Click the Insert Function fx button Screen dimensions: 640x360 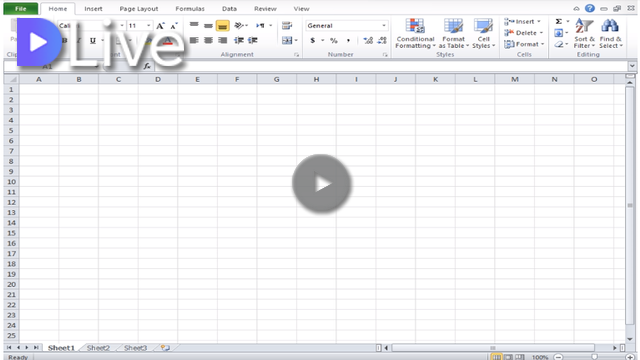point(147,66)
